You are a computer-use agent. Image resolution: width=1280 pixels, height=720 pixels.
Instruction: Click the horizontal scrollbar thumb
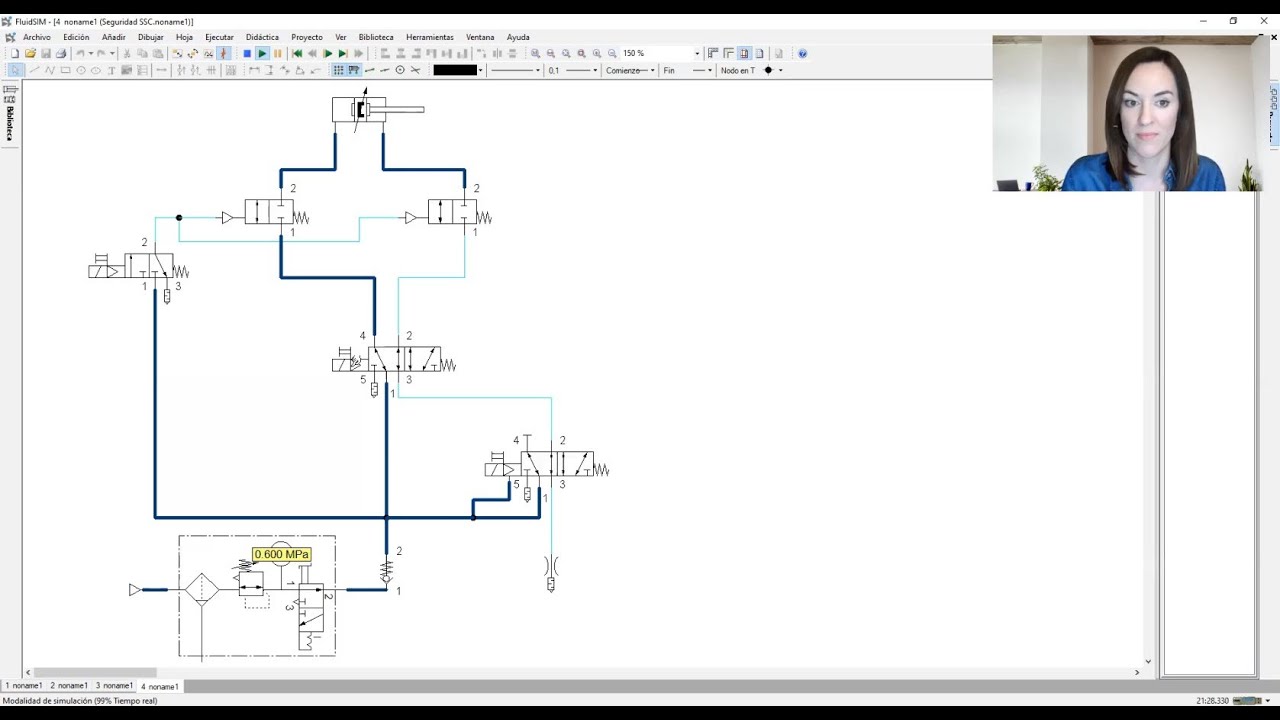tap(95, 672)
